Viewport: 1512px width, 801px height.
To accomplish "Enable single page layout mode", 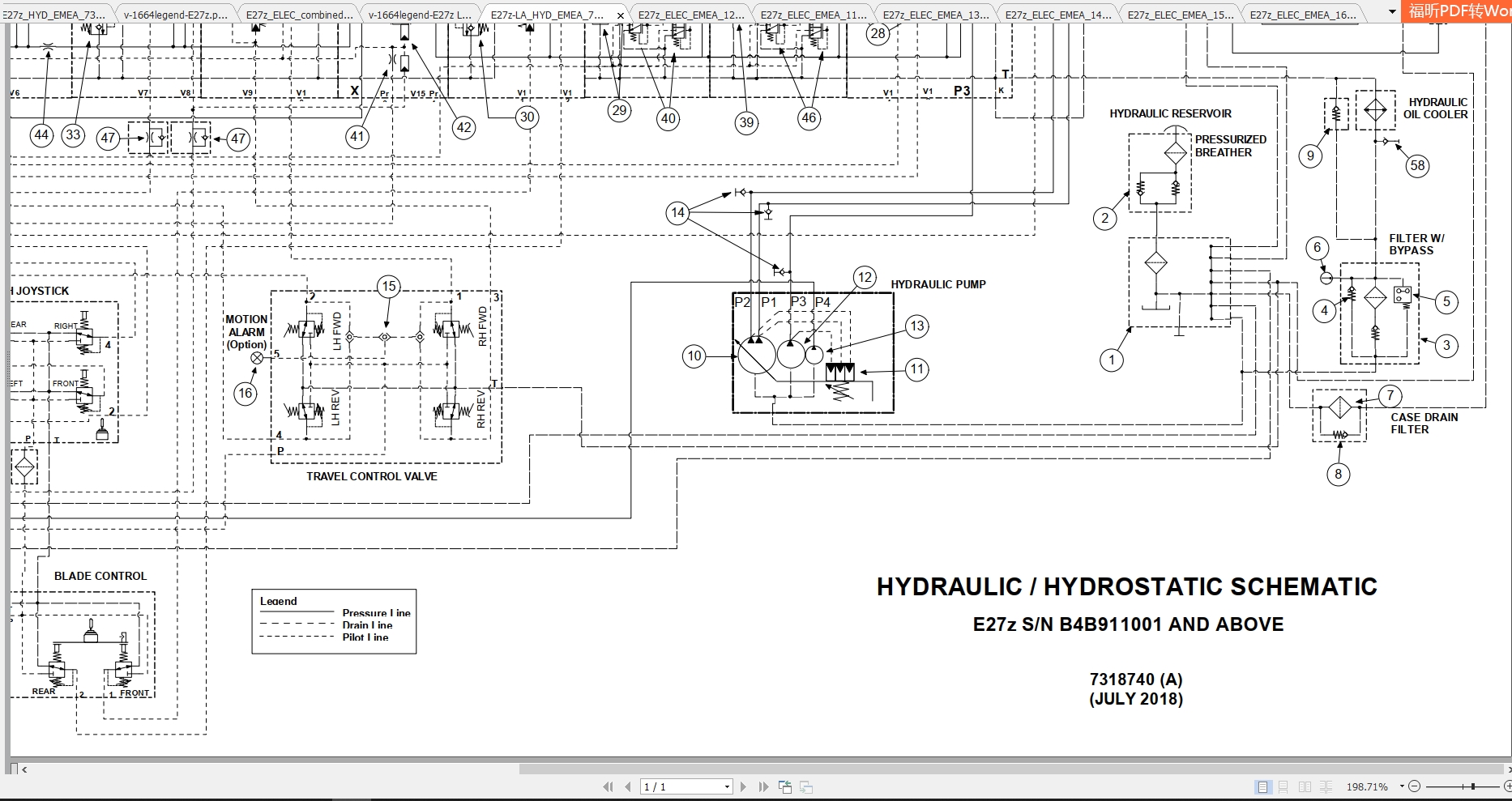I will point(1262,786).
